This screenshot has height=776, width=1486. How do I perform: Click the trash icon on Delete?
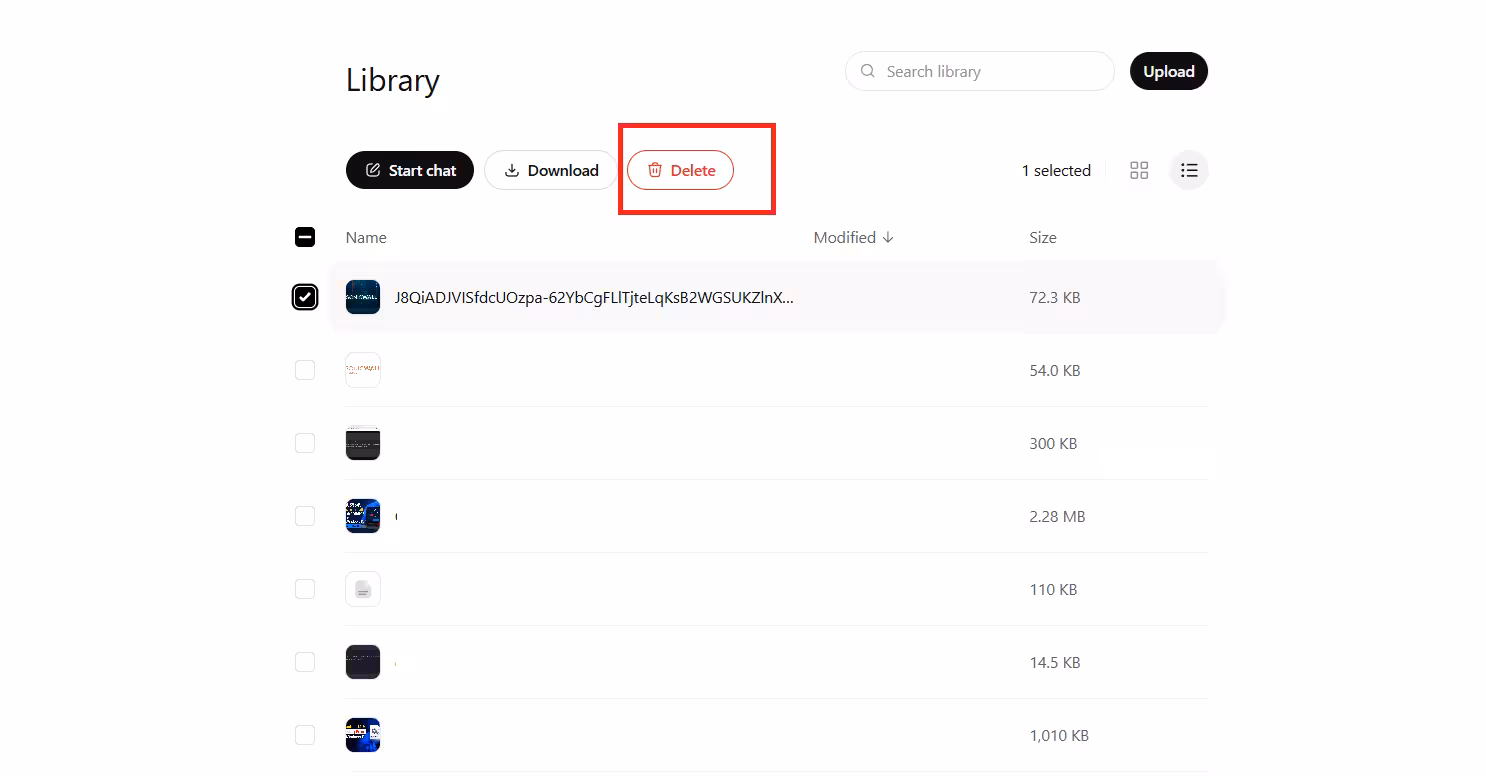tap(655, 170)
